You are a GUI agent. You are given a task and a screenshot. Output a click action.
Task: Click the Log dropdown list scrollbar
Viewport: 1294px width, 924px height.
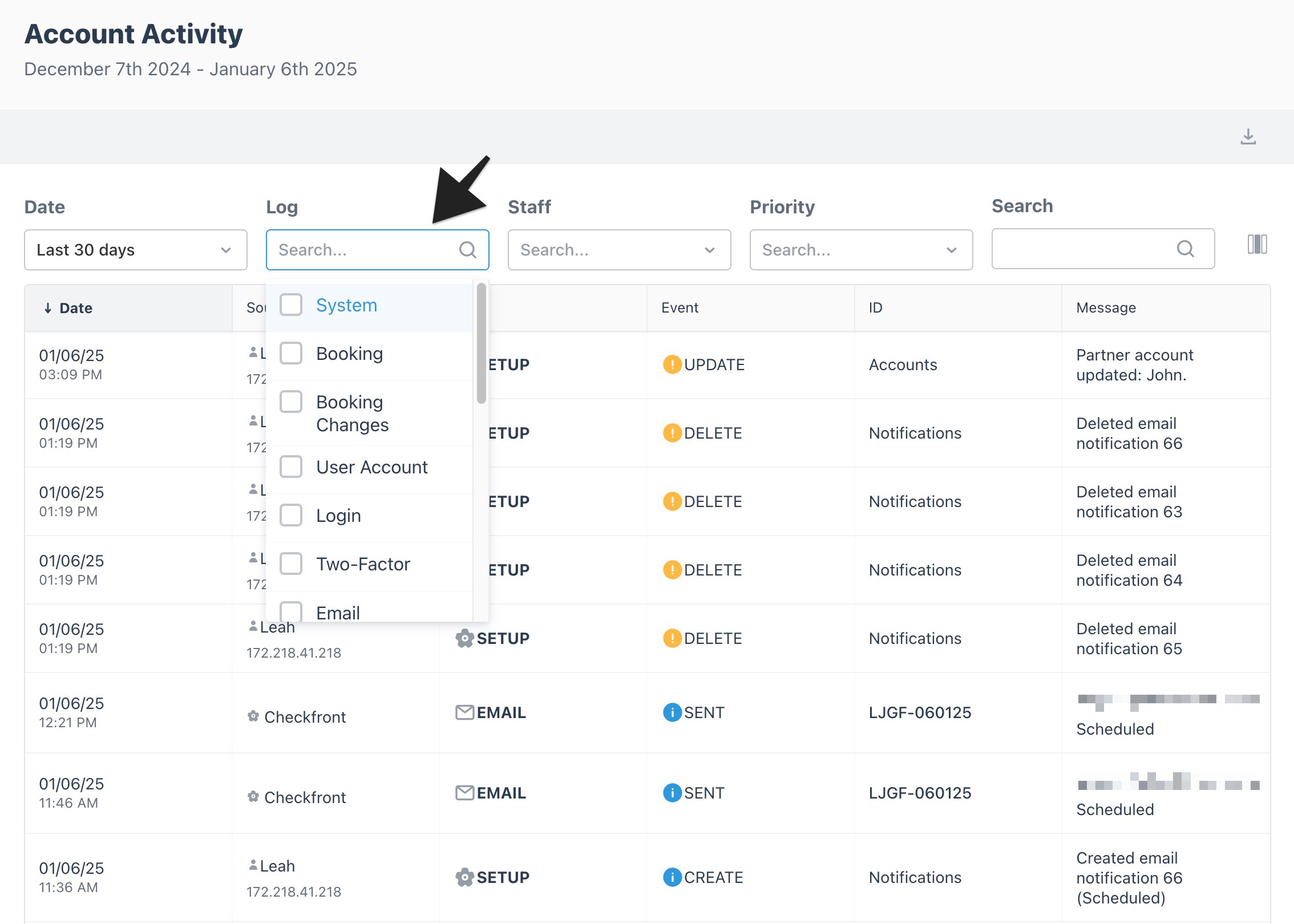[482, 343]
